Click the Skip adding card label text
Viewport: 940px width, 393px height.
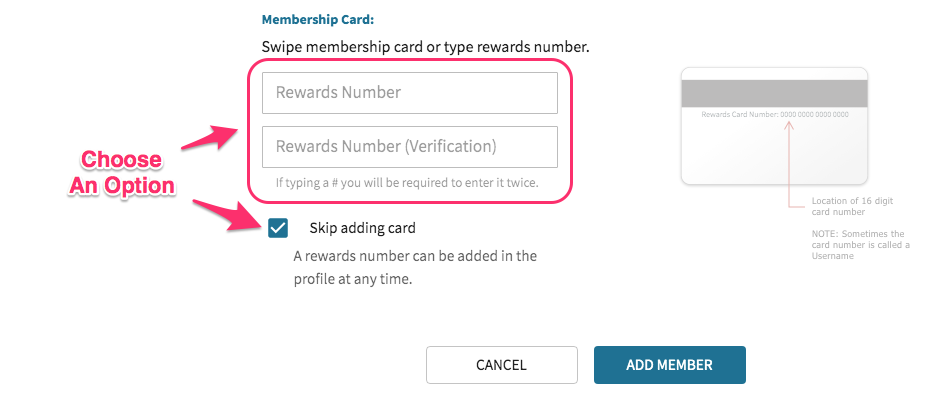(363, 228)
